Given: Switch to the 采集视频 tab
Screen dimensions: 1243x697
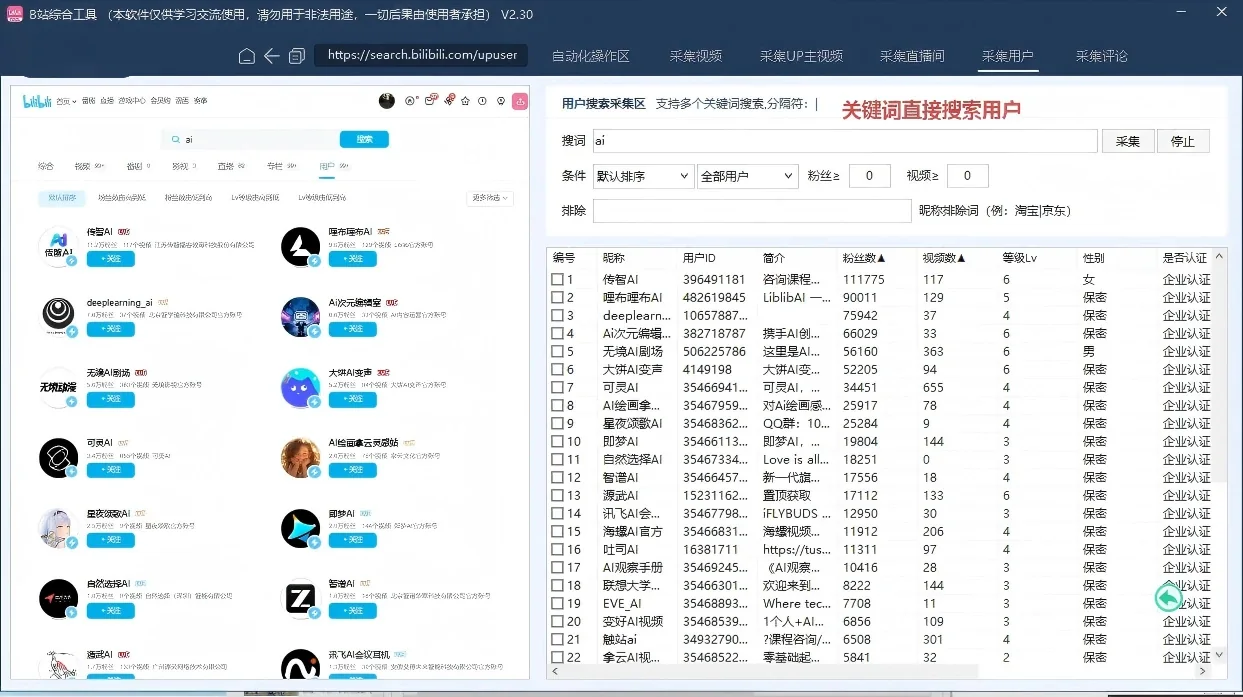Looking at the screenshot, I should pyautogui.click(x=696, y=56).
